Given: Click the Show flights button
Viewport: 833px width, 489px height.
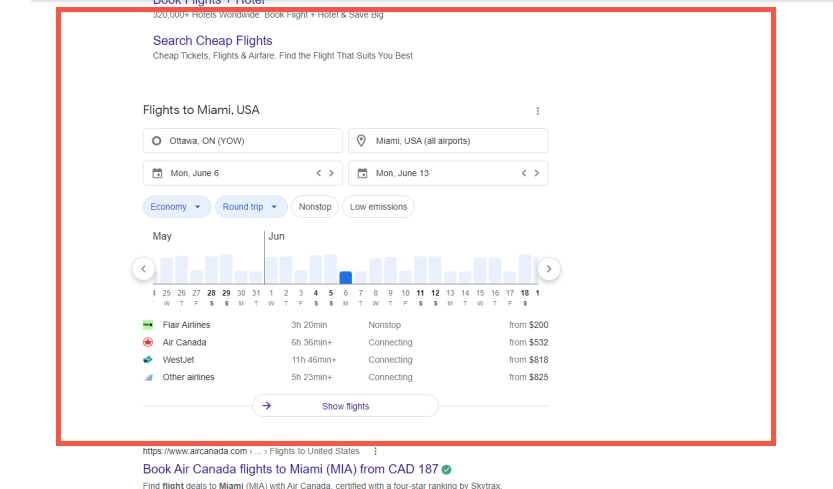Looking at the screenshot, I should (345, 406).
